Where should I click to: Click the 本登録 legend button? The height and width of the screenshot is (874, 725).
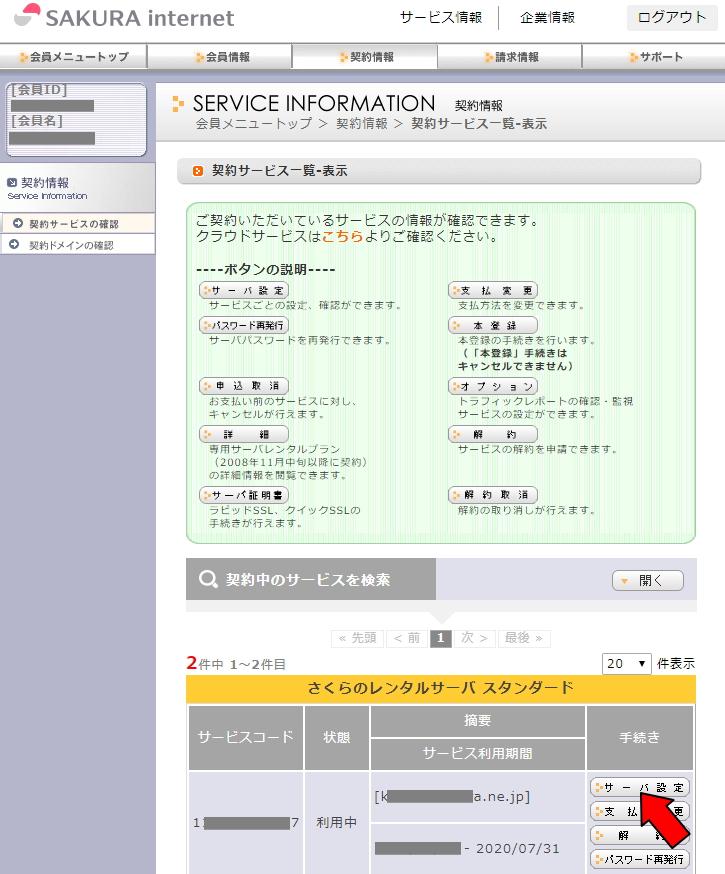tap(493, 325)
